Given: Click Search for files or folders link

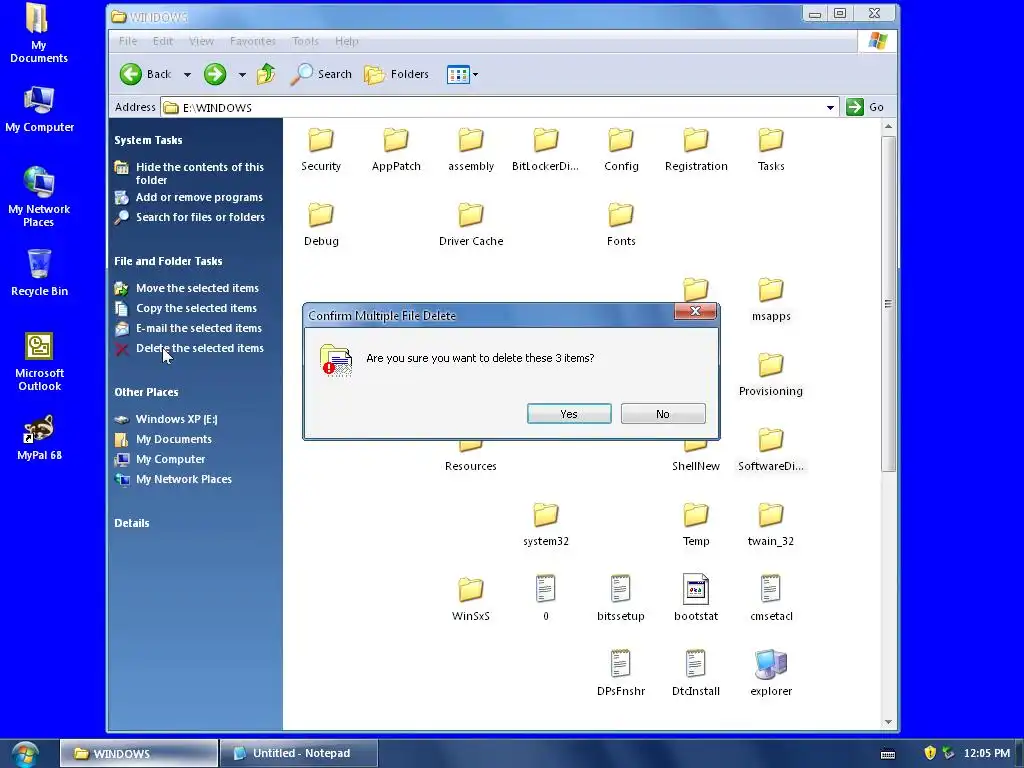Looking at the screenshot, I should tap(200, 217).
